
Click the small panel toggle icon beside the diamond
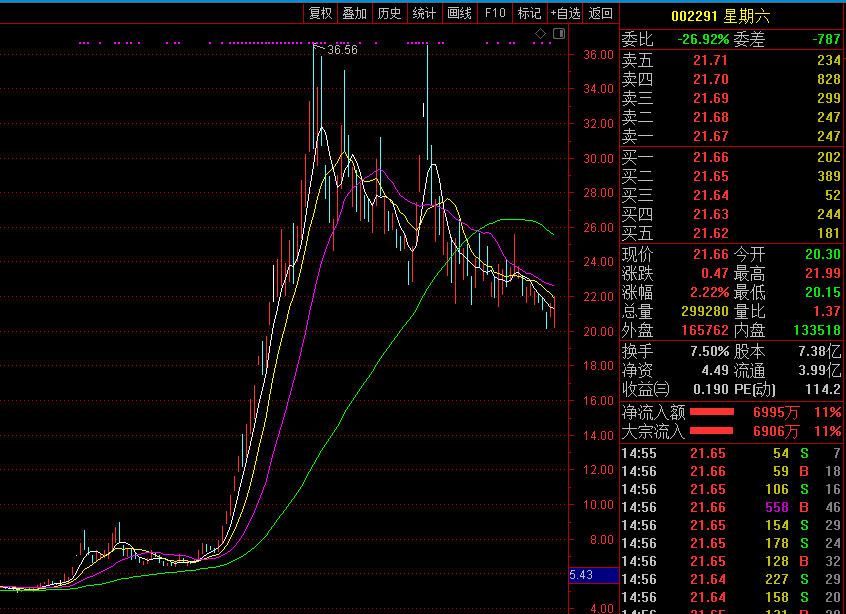pyautogui.click(x=558, y=34)
